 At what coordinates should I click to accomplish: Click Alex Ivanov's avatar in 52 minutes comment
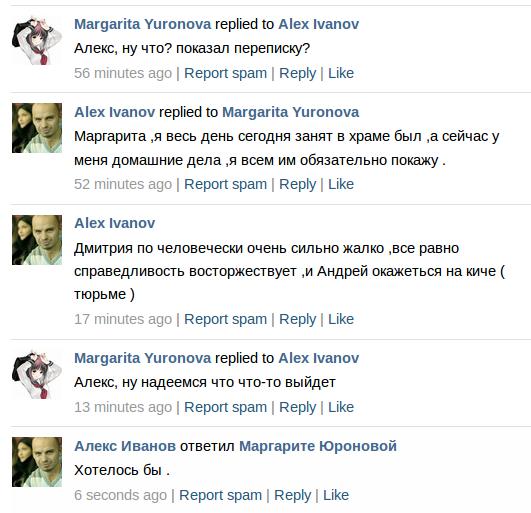(x=37, y=128)
